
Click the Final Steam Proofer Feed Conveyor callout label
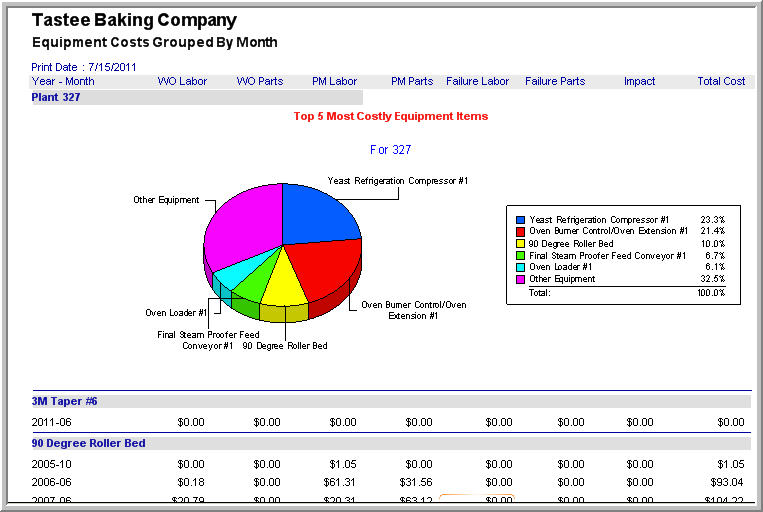pyautogui.click(x=208, y=340)
